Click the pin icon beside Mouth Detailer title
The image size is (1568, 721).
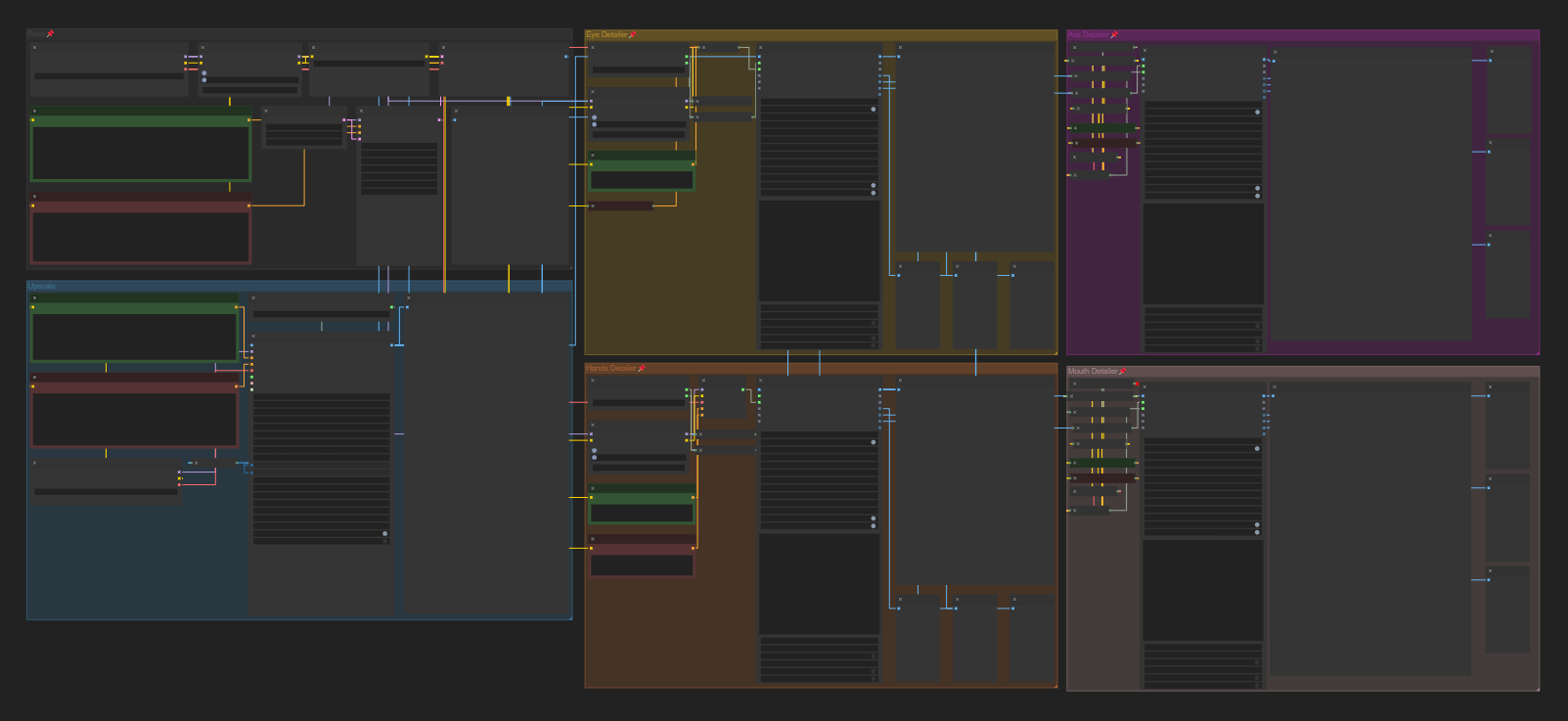point(1122,372)
